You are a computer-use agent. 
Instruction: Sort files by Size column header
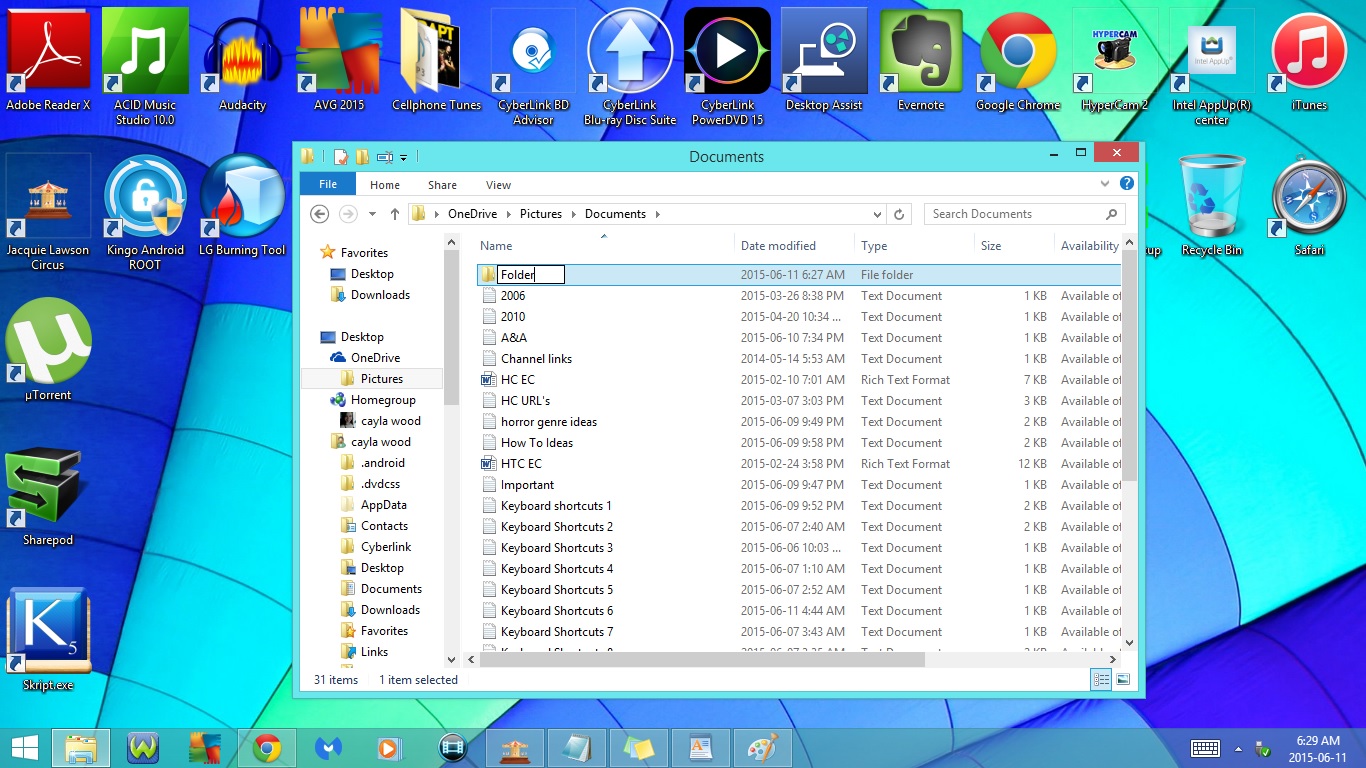pos(1013,246)
